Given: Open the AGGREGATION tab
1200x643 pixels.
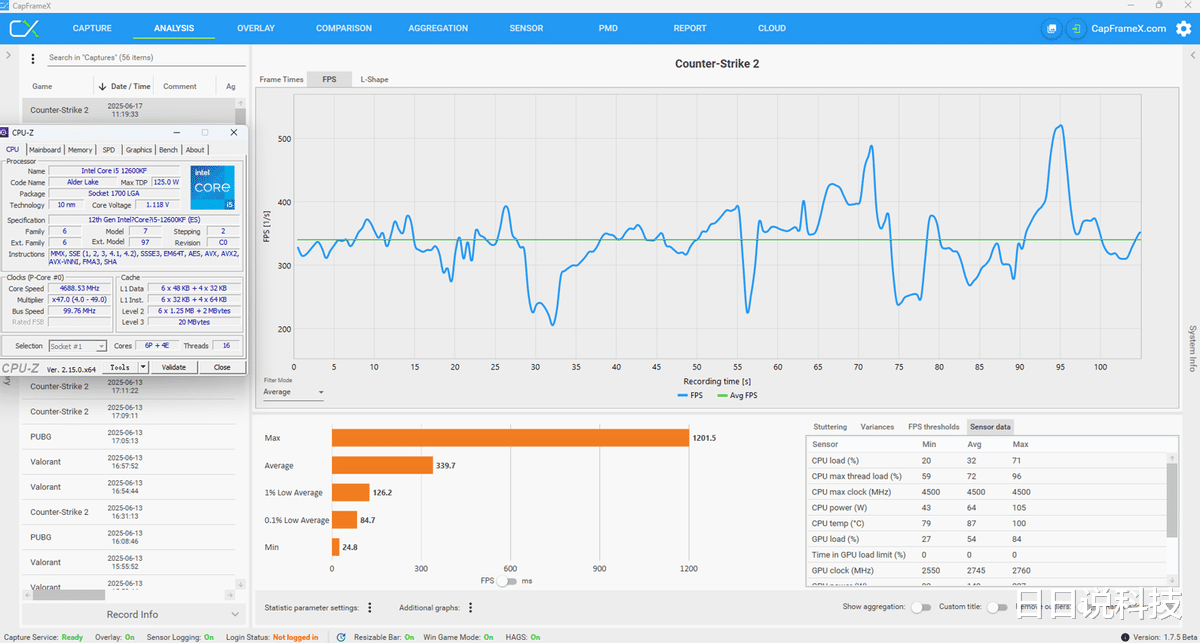Looking at the screenshot, I should click(438, 28).
